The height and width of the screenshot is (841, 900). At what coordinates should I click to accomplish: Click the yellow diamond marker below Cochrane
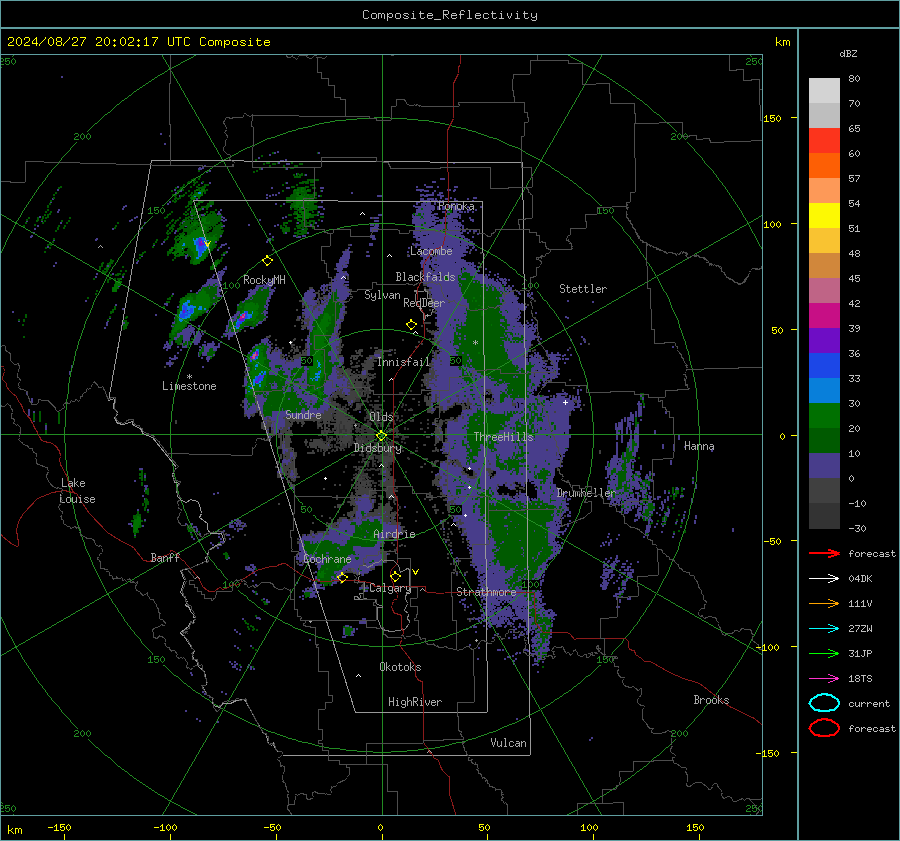[x=342, y=578]
